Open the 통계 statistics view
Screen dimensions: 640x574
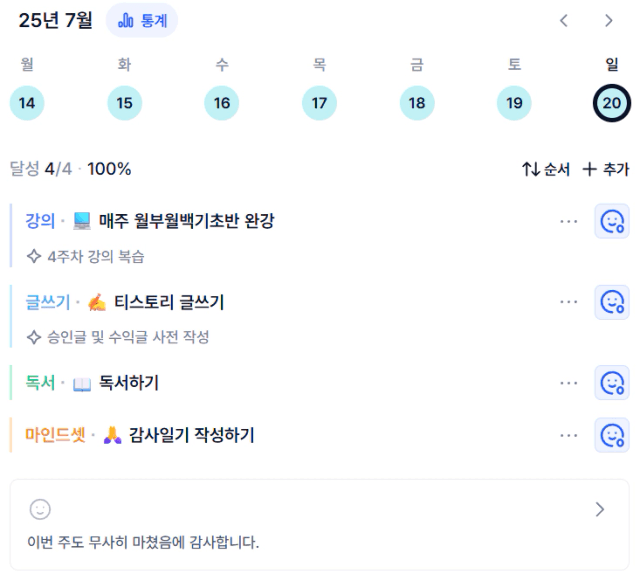[x=142, y=20]
